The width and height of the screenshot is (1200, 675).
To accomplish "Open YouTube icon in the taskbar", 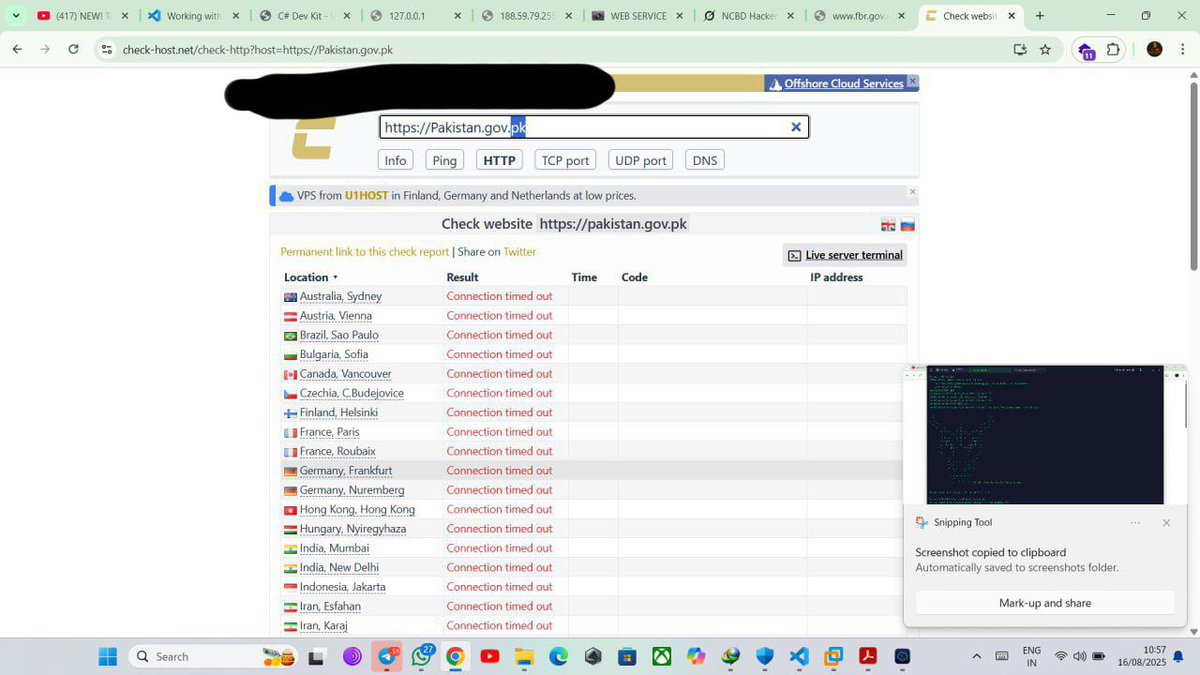I will [490, 657].
